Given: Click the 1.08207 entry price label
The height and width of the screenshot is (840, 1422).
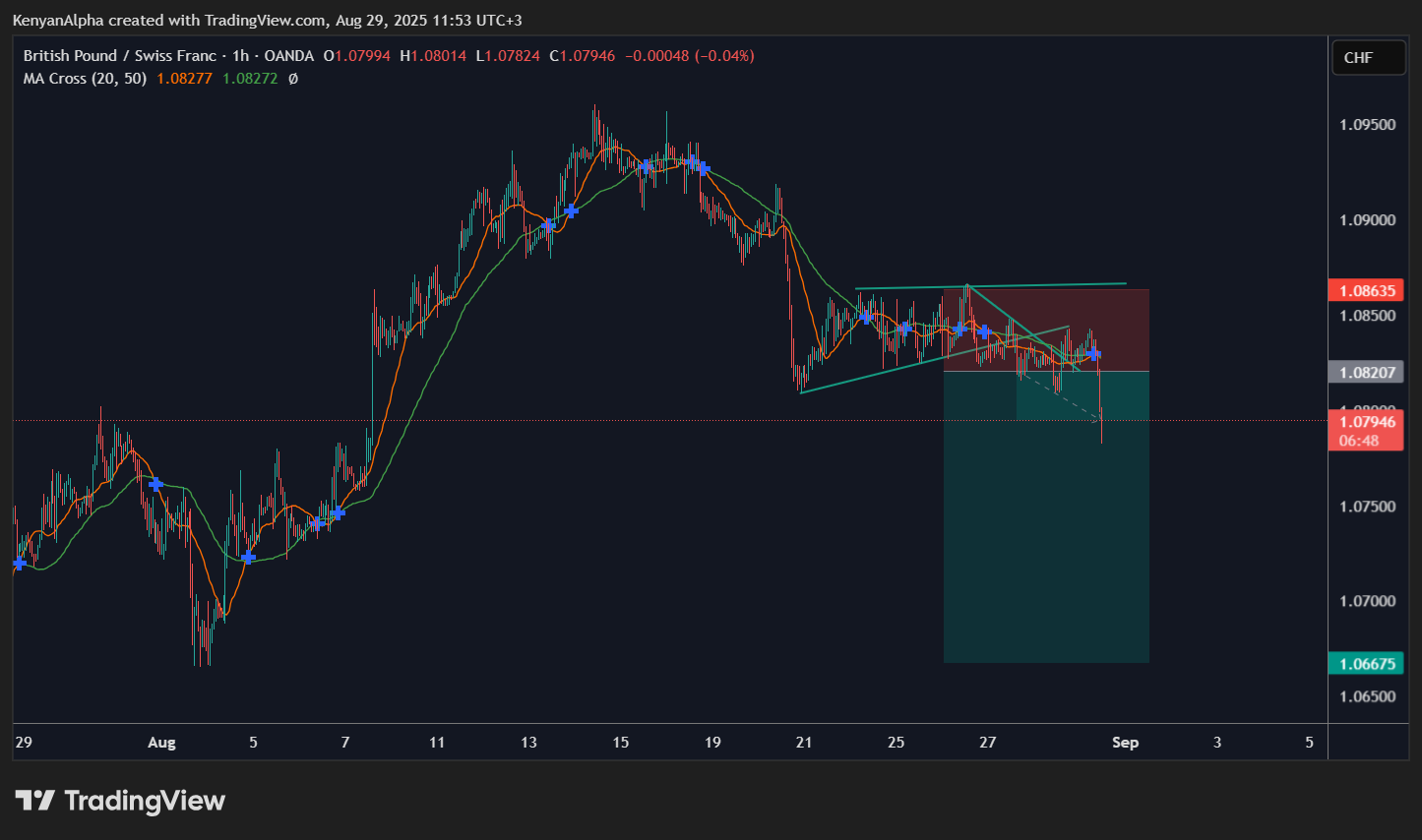Looking at the screenshot, I should 1365,372.
